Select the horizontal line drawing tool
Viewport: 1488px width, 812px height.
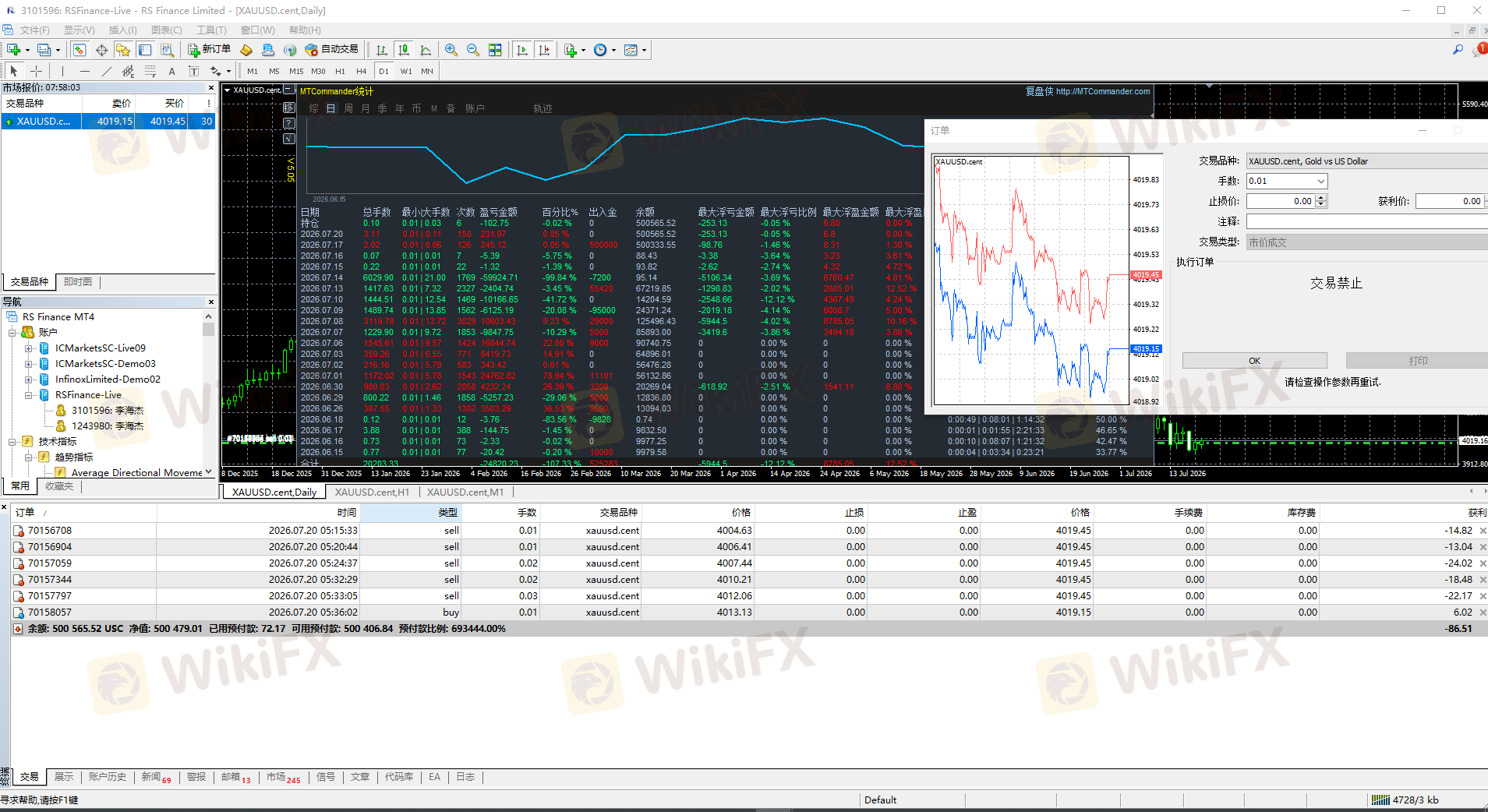point(84,71)
